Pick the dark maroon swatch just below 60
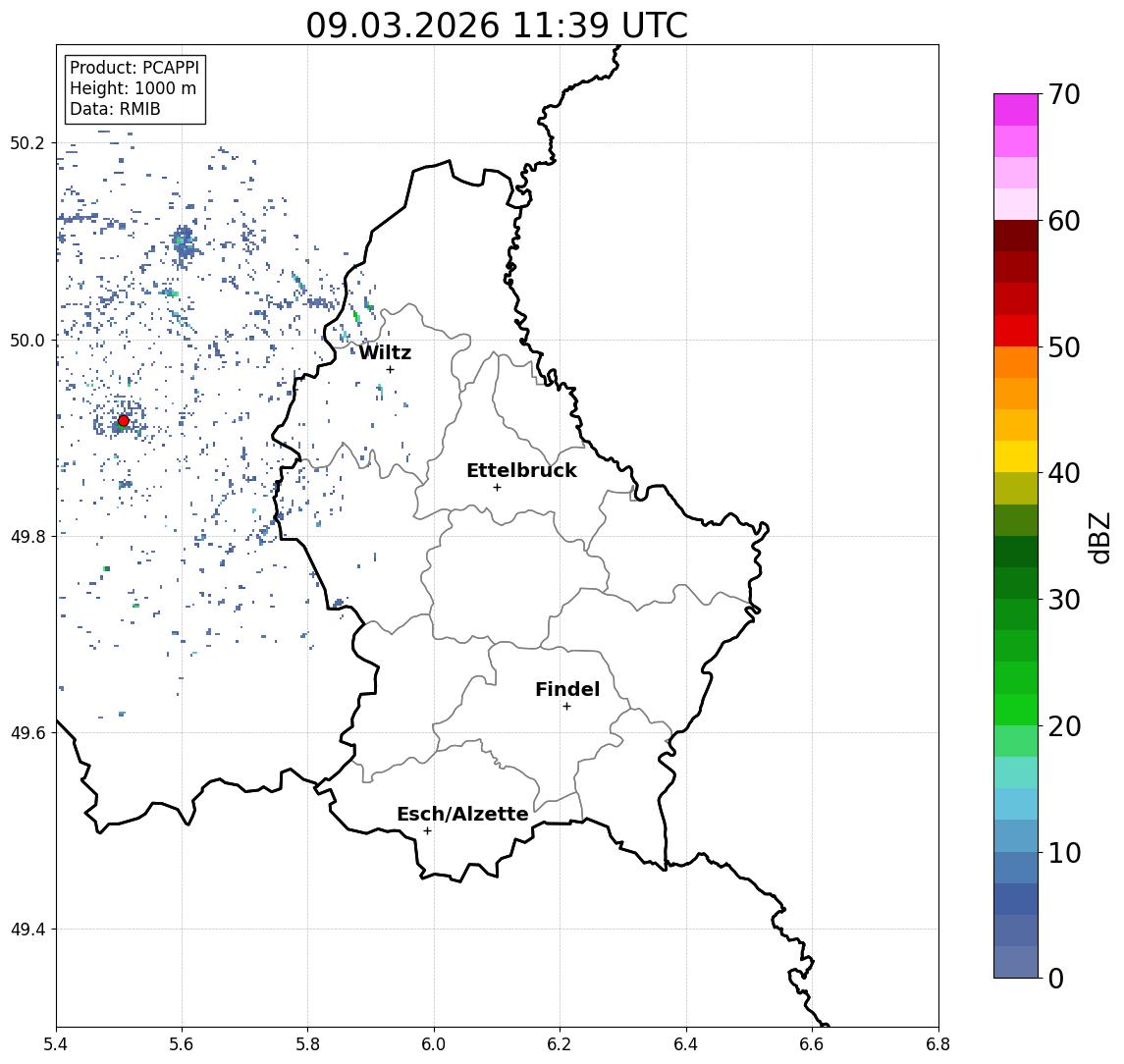The height and width of the screenshot is (1064, 1124). [1016, 236]
